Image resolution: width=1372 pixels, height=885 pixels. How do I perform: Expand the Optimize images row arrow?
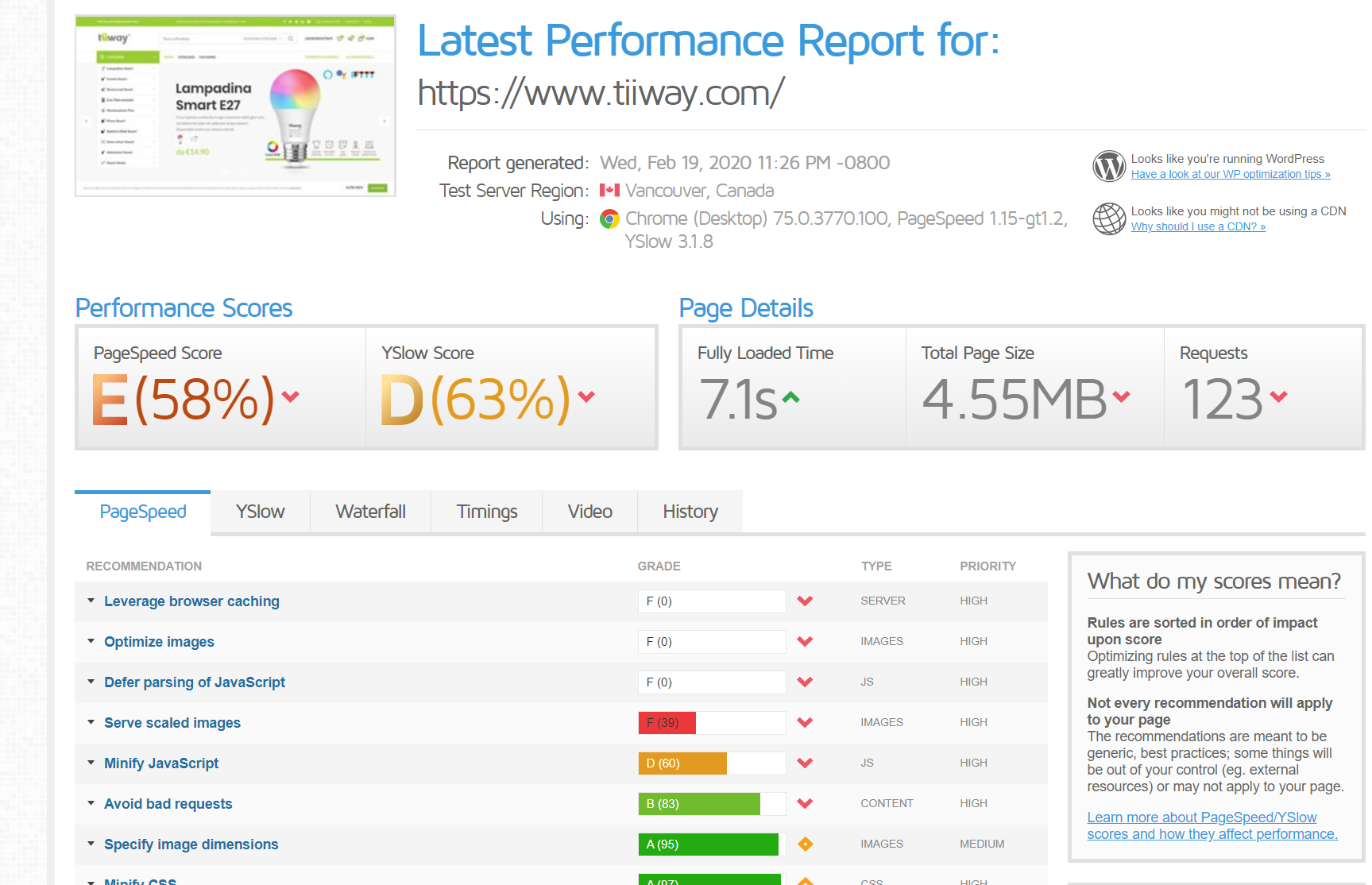click(x=91, y=641)
